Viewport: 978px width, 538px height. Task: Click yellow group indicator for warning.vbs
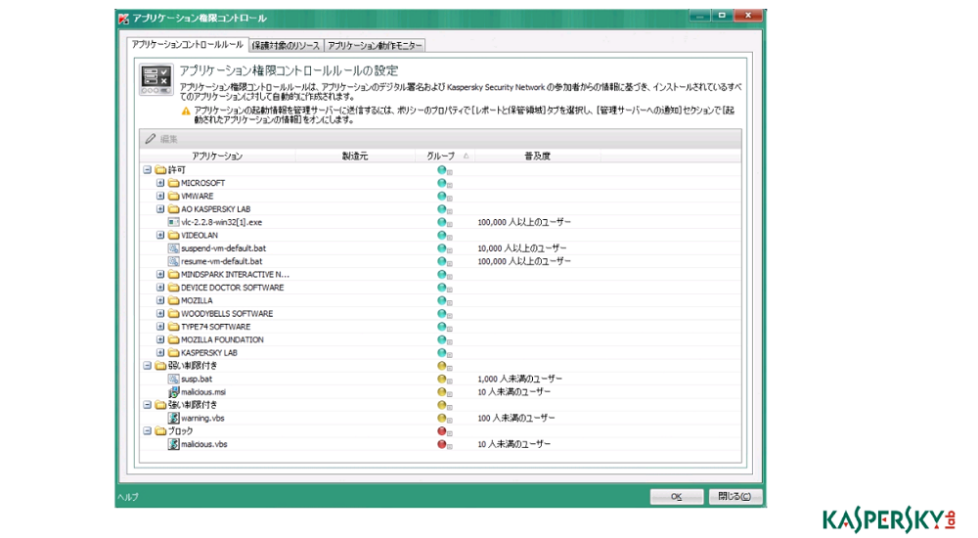[442, 418]
